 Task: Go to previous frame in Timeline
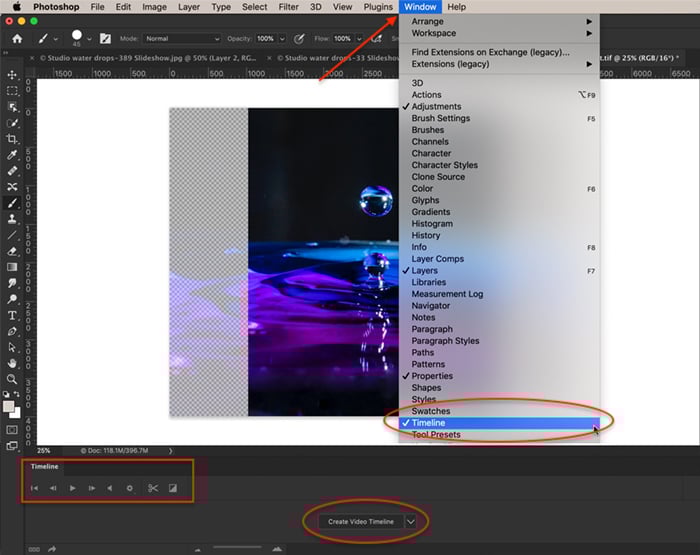[x=53, y=488]
